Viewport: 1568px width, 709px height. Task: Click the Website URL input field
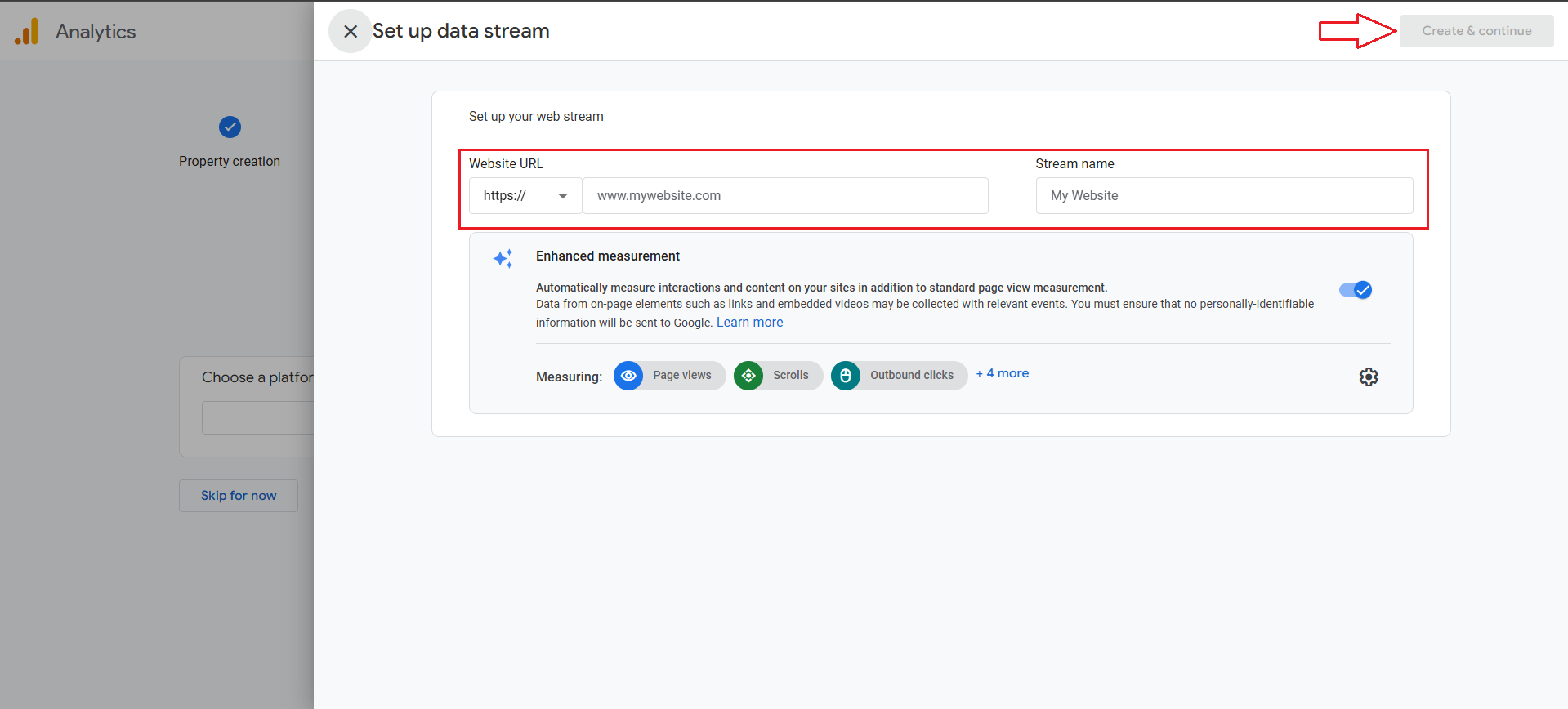click(x=784, y=196)
